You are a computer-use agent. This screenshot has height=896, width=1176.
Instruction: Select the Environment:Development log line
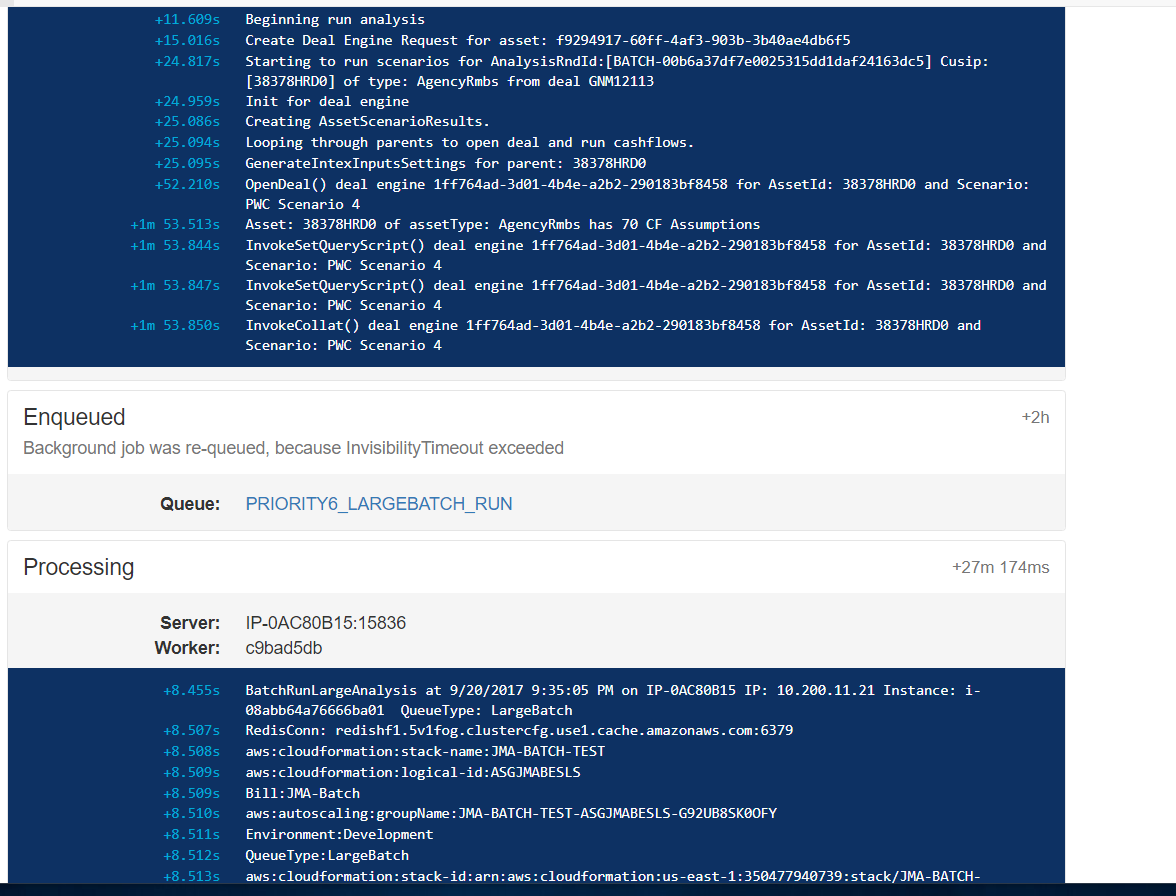(339, 833)
